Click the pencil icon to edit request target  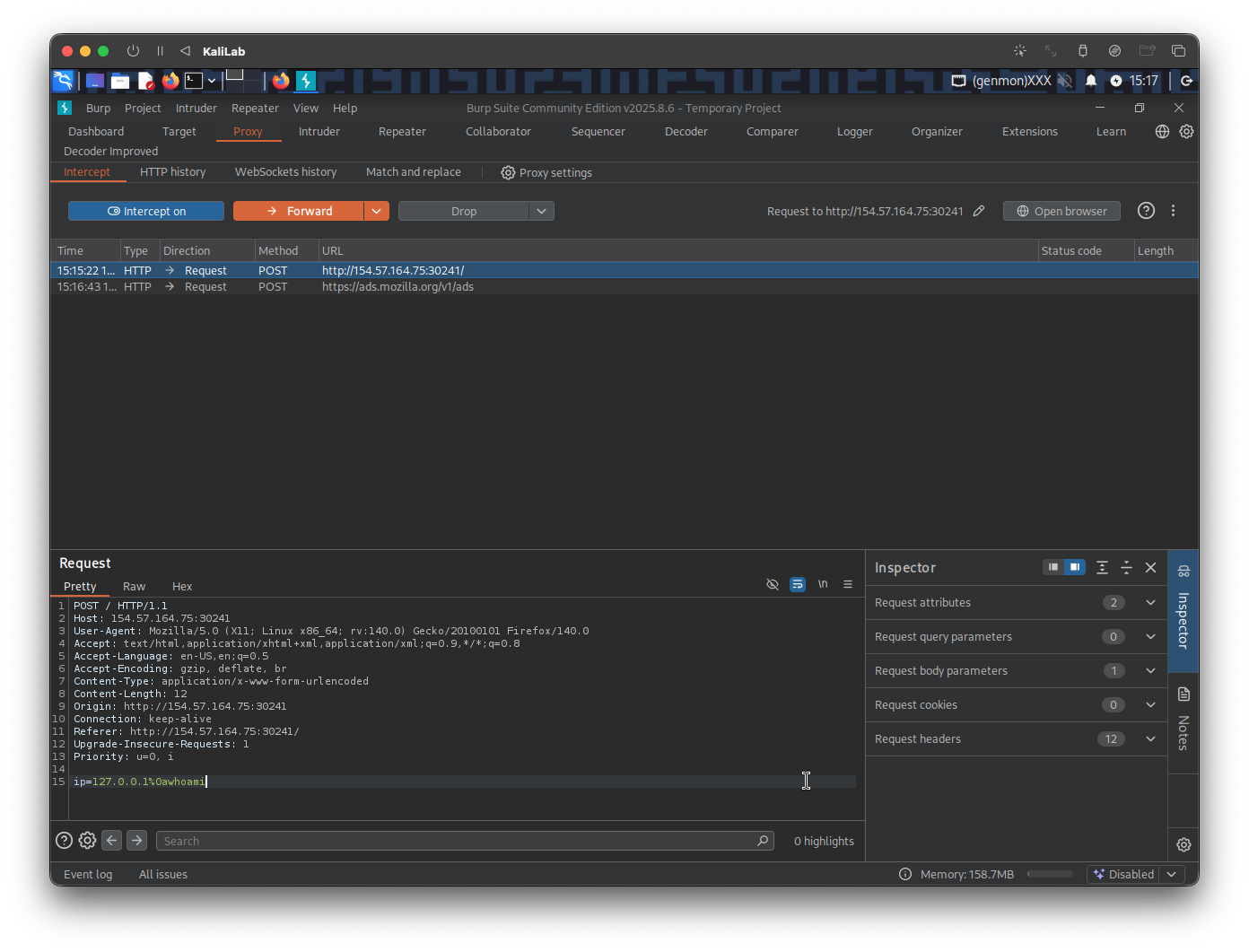979,211
